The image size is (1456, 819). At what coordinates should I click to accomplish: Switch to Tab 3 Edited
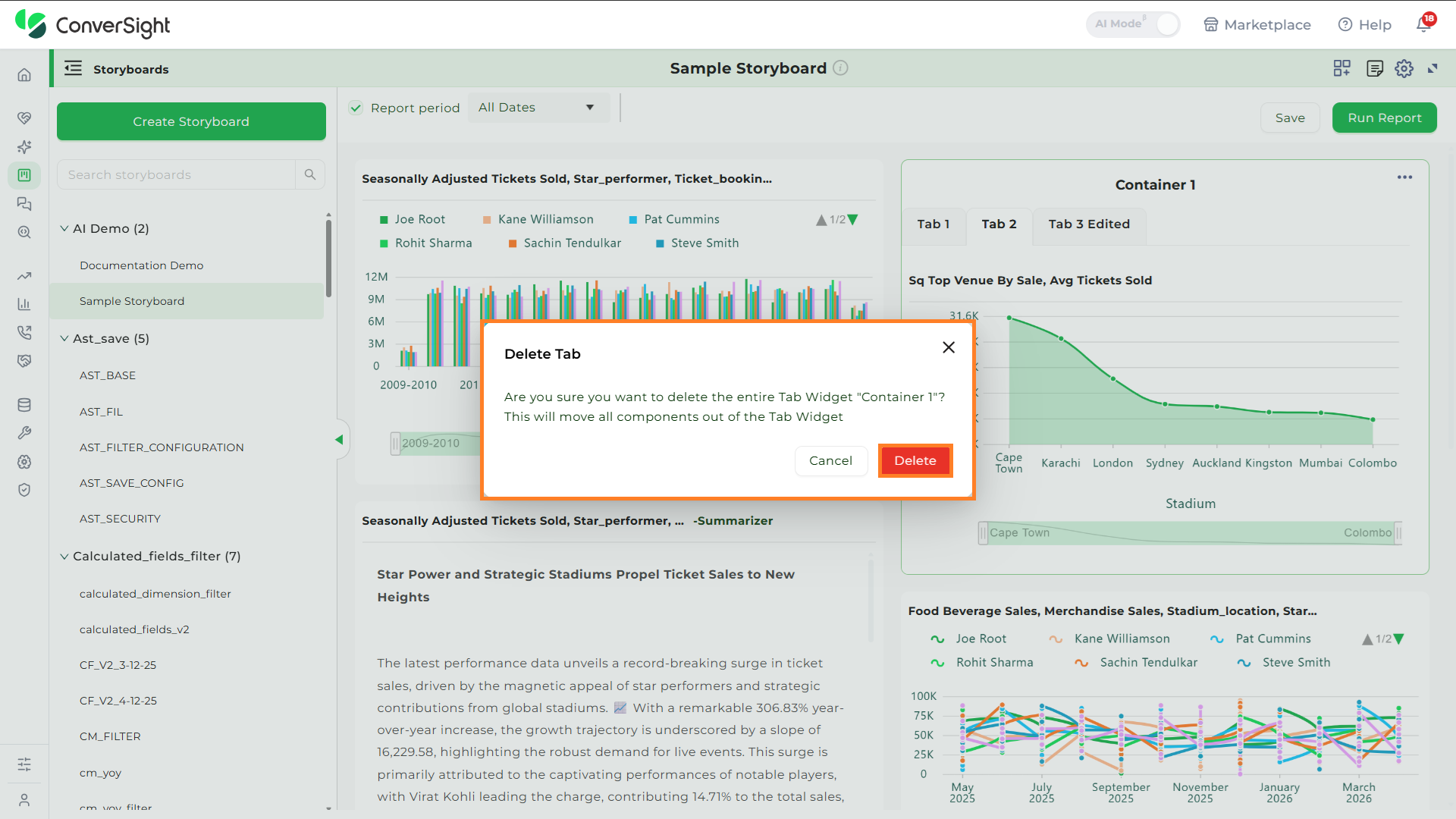pyautogui.click(x=1089, y=224)
